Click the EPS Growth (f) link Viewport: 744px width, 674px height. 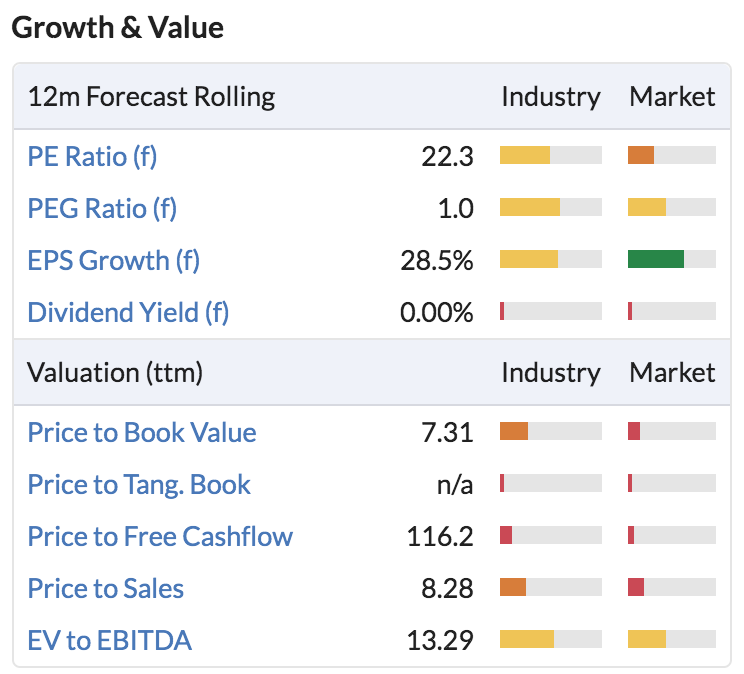tap(113, 260)
